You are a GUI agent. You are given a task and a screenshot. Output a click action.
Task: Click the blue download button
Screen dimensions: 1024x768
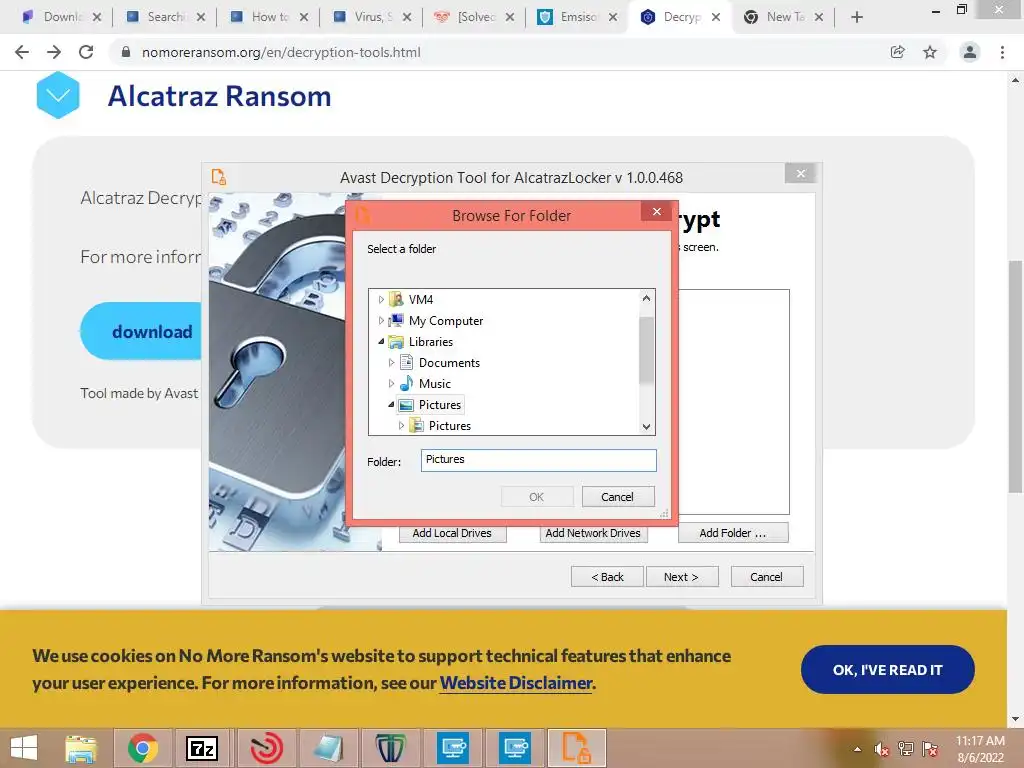tap(141, 331)
